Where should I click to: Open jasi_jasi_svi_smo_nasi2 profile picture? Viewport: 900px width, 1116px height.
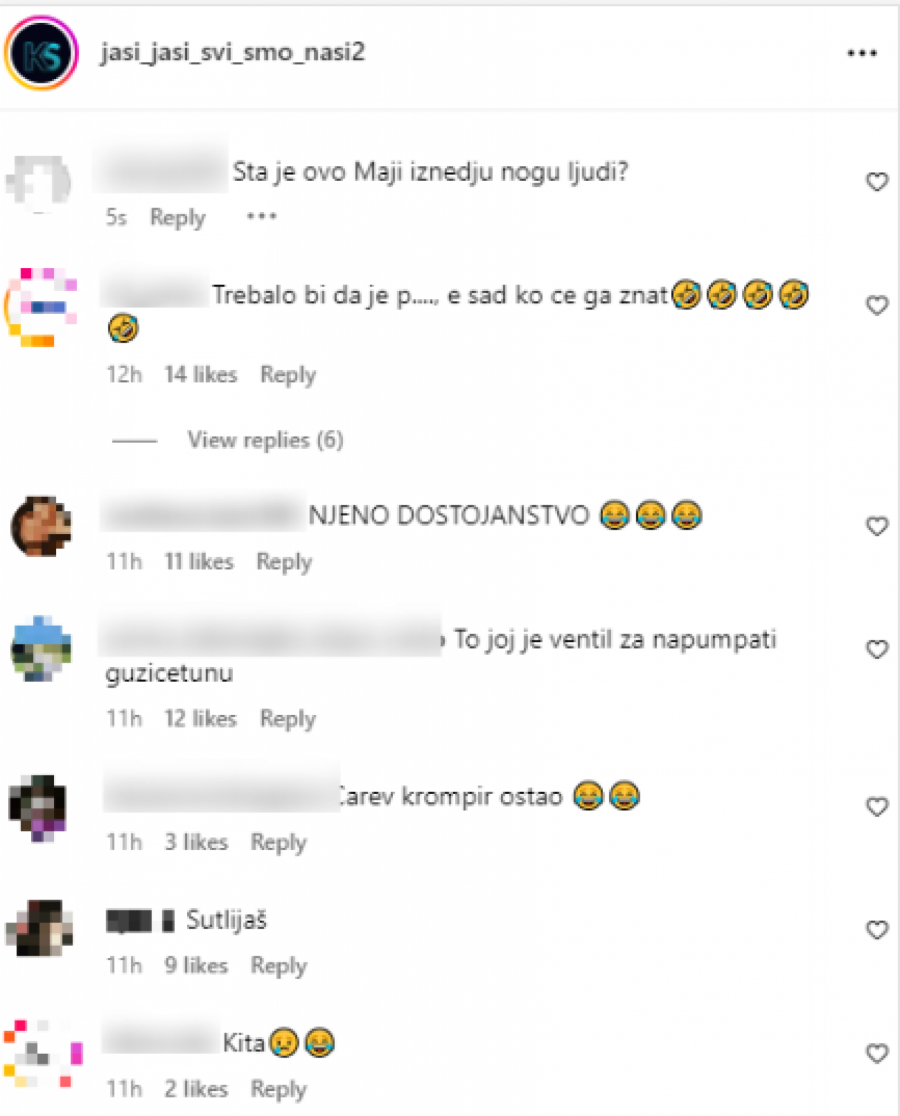[41, 53]
